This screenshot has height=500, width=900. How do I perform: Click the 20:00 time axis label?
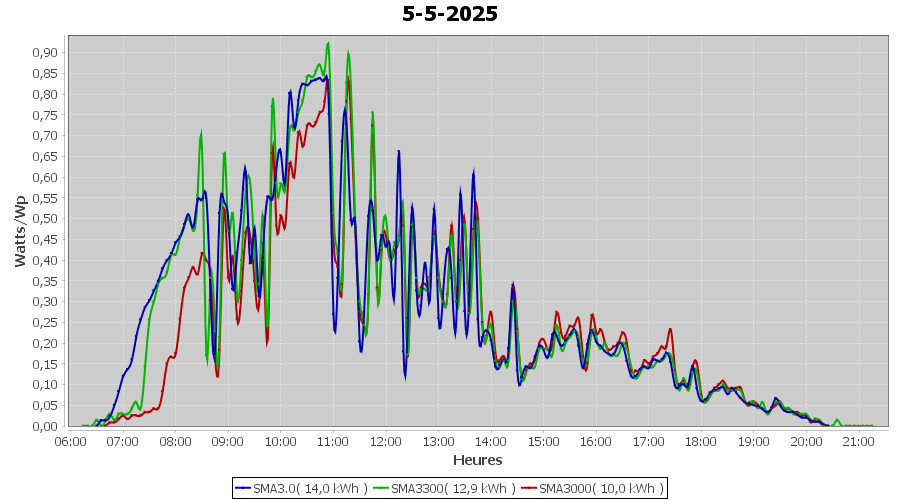pos(806,441)
